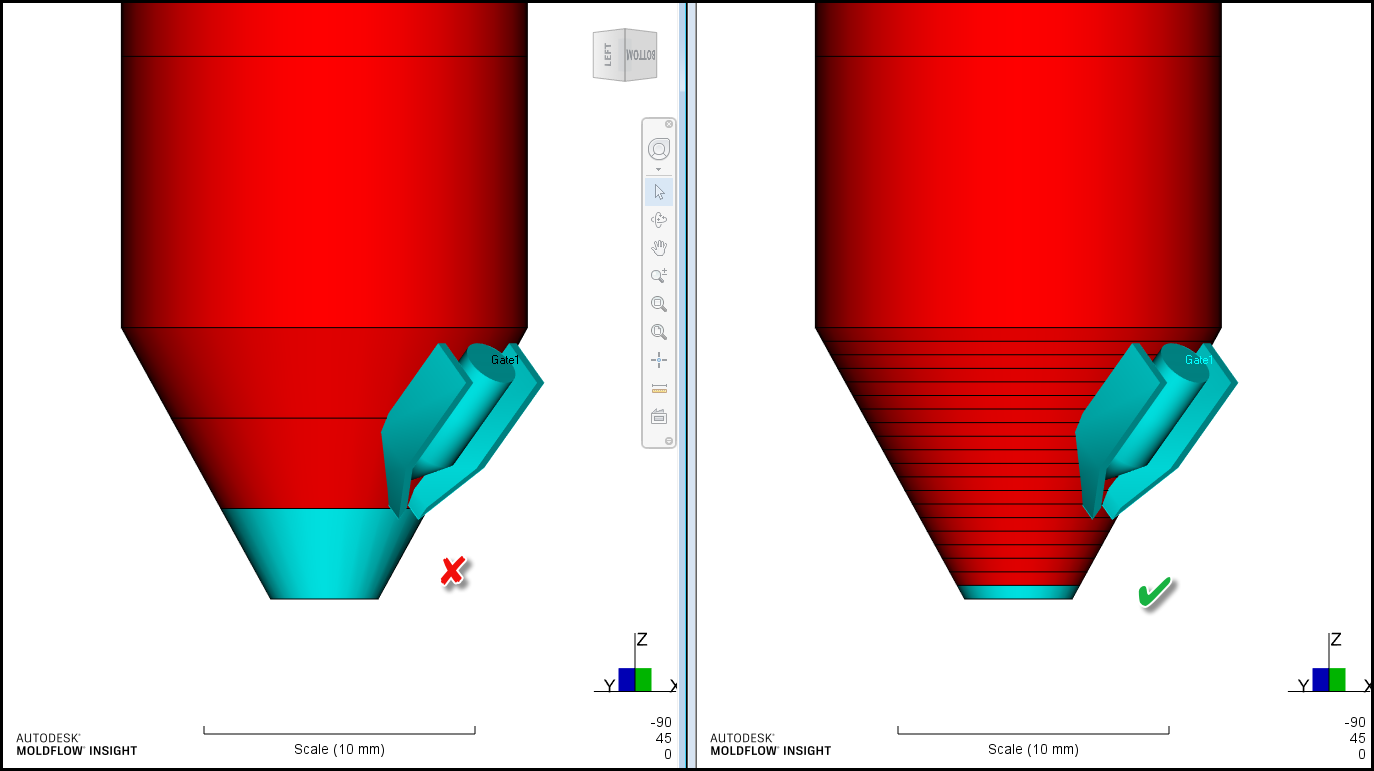The image size is (1374, 771).
Task: Click the Select arrow tool in navigation bar
Action: [659, 192]
